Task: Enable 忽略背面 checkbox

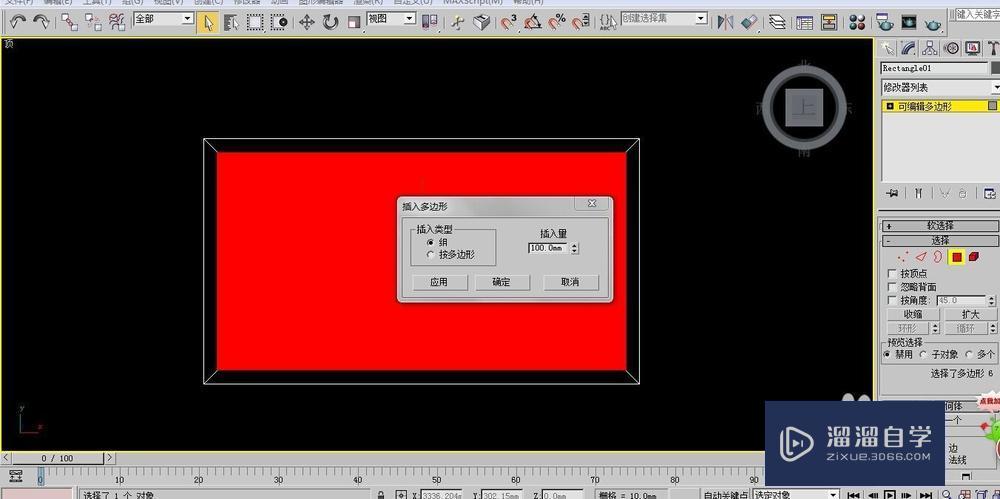Action: [x=892, y=287]
